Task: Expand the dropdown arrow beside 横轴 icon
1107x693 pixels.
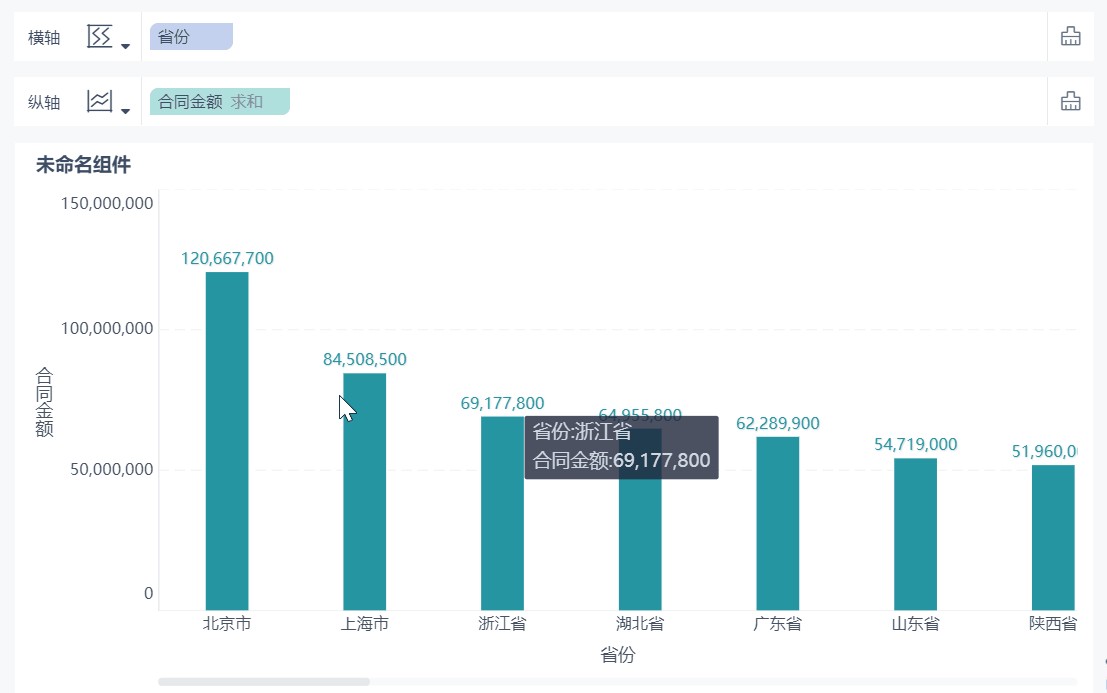Action: [x=125, y=46]
